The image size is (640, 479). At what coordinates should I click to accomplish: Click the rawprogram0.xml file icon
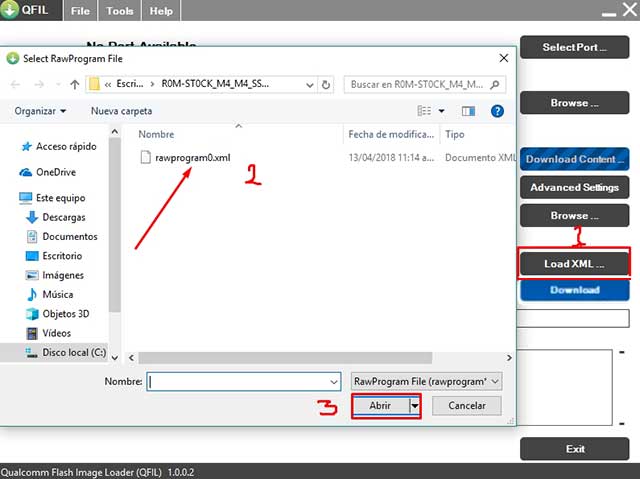(x=145, y=157)
